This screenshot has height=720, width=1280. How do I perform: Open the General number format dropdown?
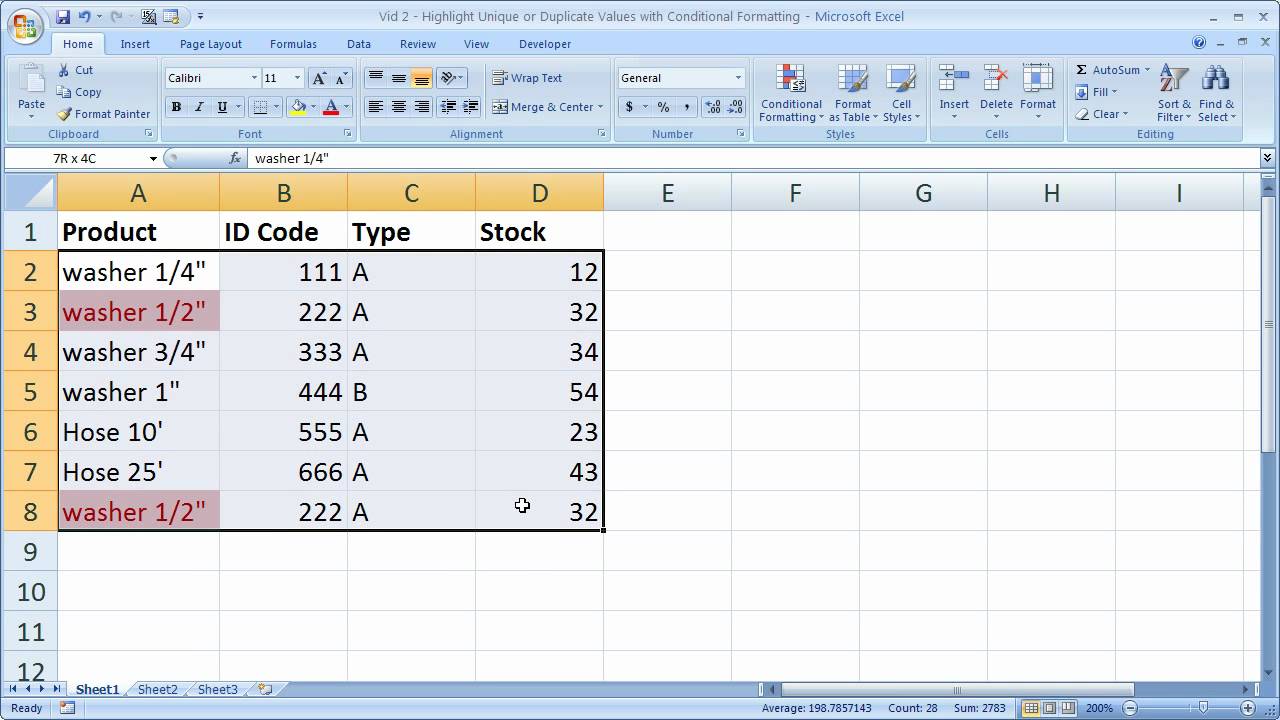pos(738,78)
